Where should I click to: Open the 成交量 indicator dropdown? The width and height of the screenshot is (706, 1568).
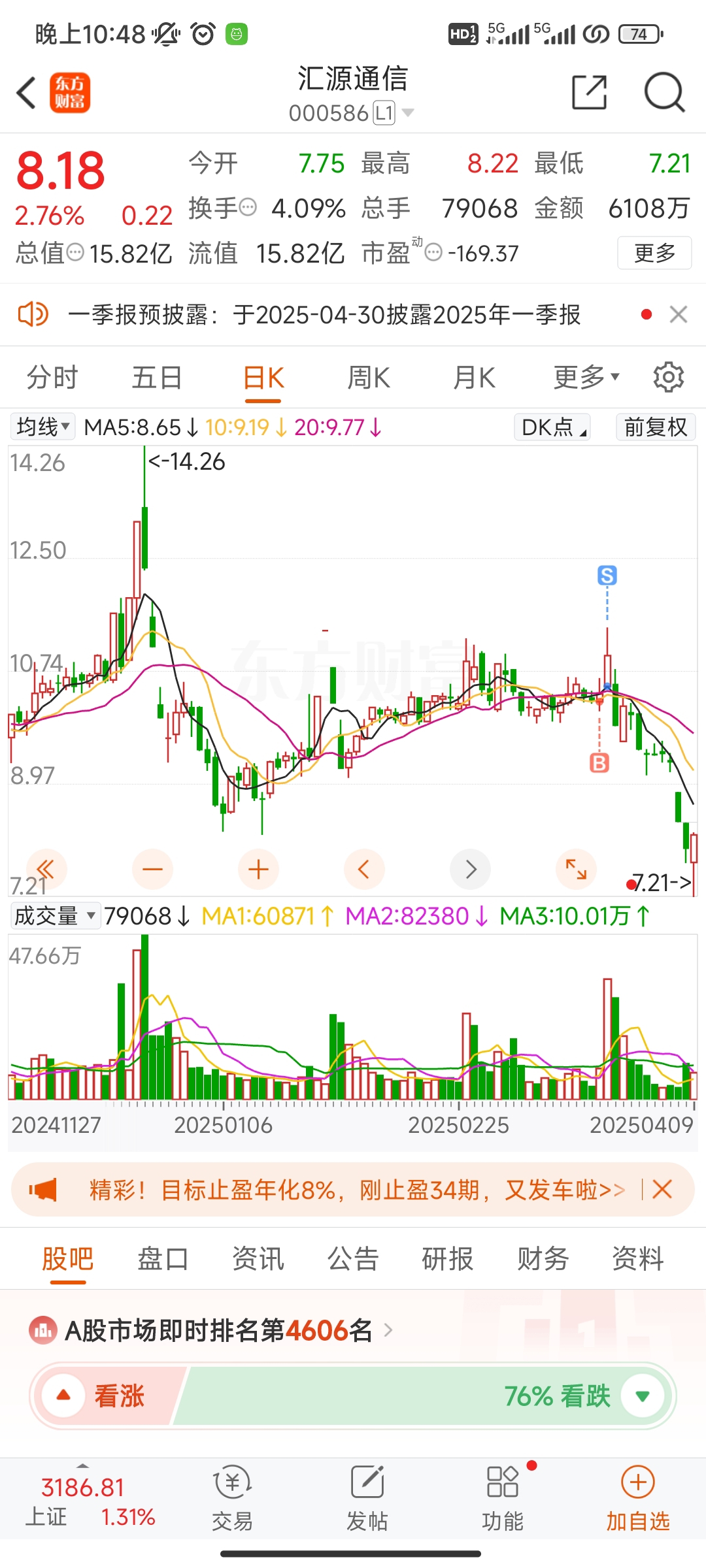56,915
